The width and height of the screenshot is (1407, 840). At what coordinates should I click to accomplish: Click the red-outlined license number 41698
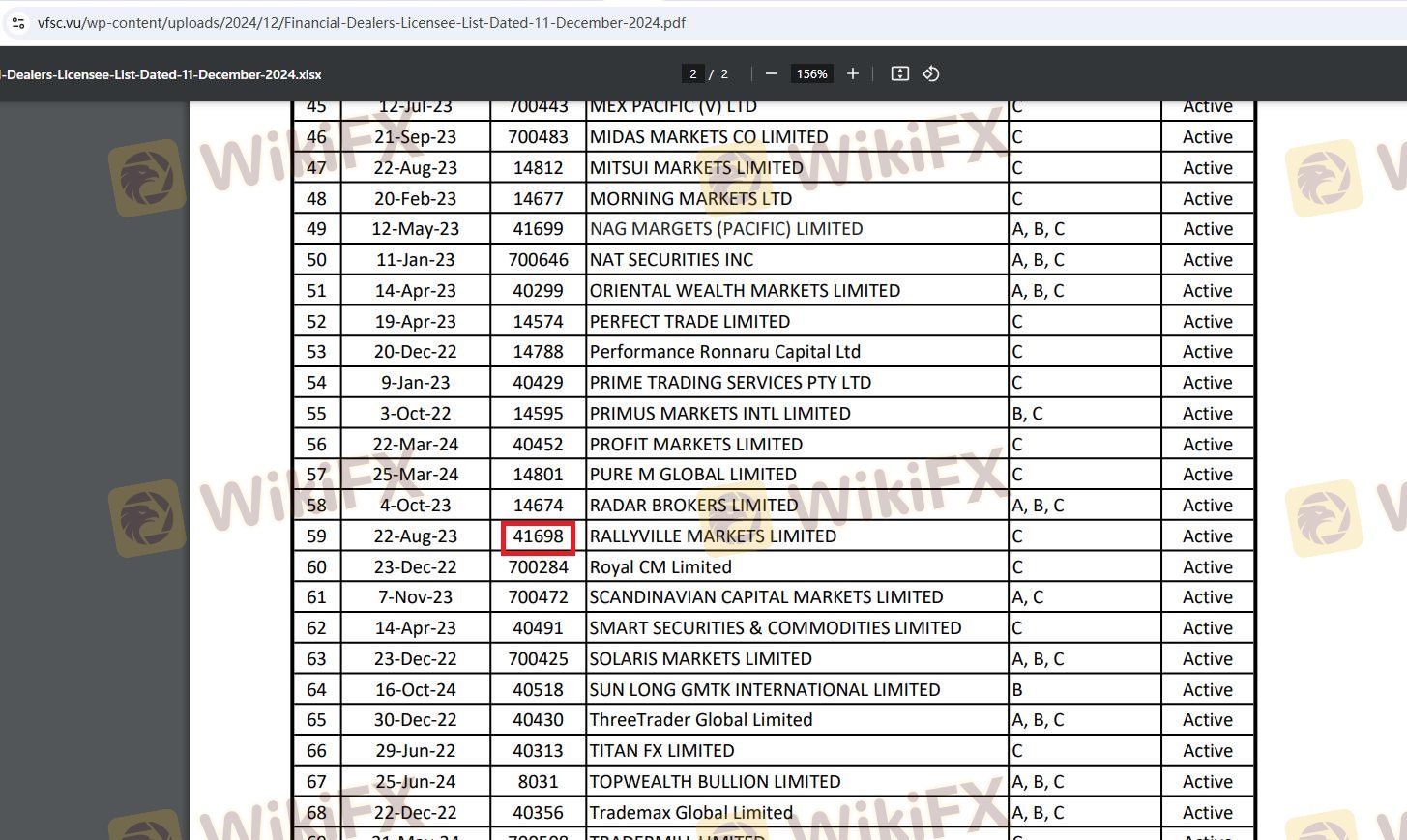pos(538,536)
